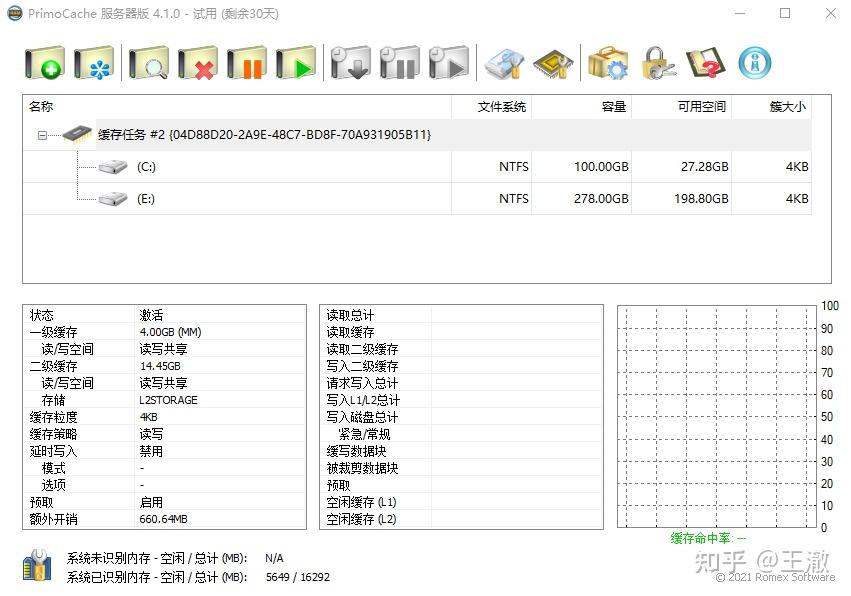Screen dimensions: 851x596
Task: Select the (E:) volume row
Action: (x=417, y=199)
